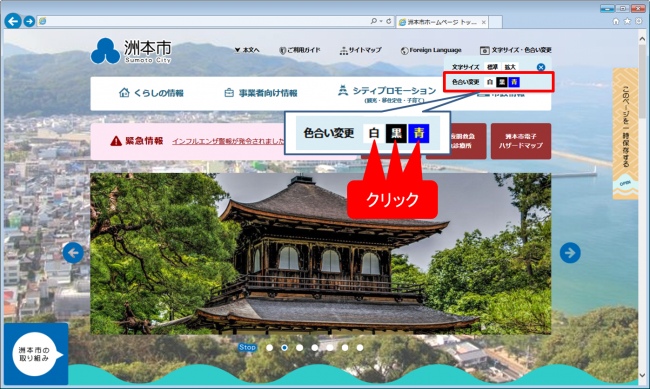This screenshot has height=389, width=650.
Task: Stop the slideshow with Stop button
Action: (x=247, y=348)
